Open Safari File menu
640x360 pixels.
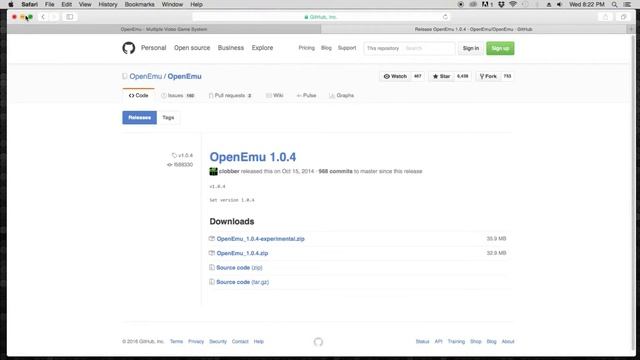click(x=49, y=4)
